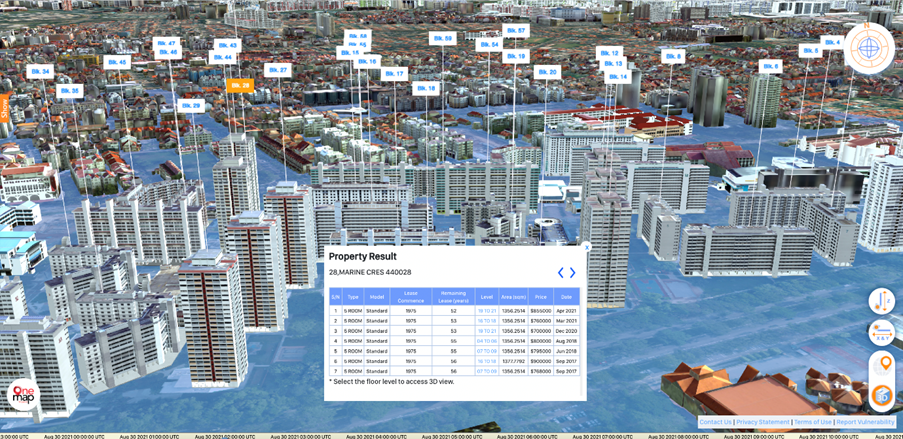
Task: Click the 1377.7792 area cell
Action: [x=514, y=361]
